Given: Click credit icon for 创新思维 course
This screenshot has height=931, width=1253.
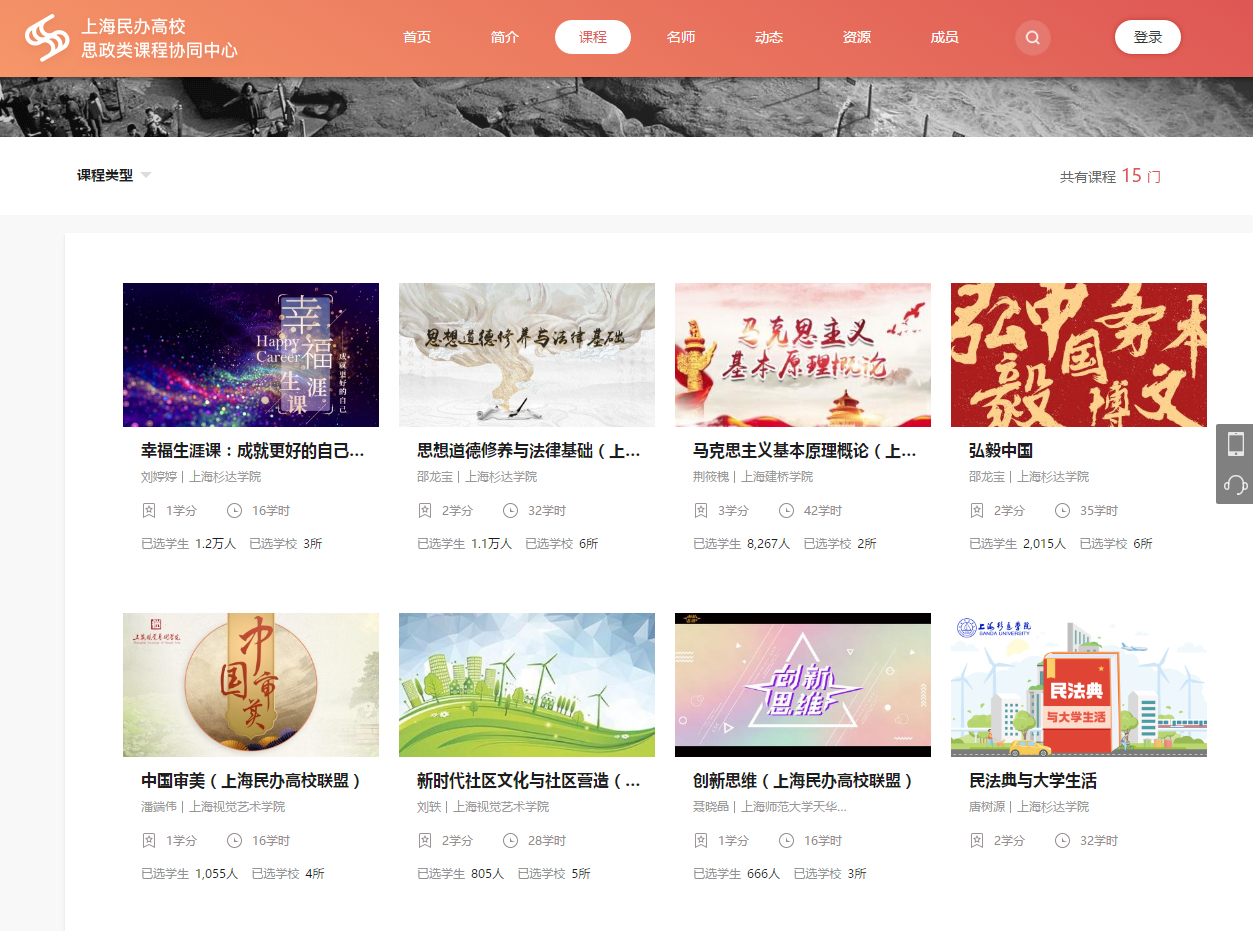Looking at the screenshot, I should coord(701,841).
